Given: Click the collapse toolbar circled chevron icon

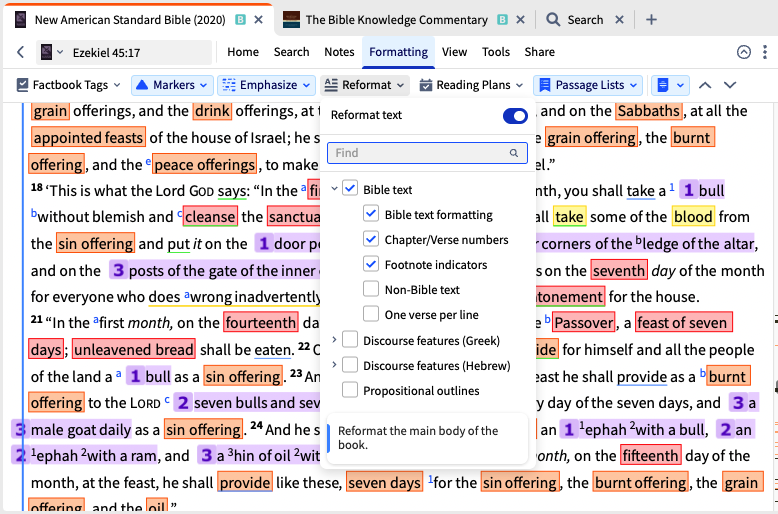Looking at the screenshot, I should click(x=744, y=52).
